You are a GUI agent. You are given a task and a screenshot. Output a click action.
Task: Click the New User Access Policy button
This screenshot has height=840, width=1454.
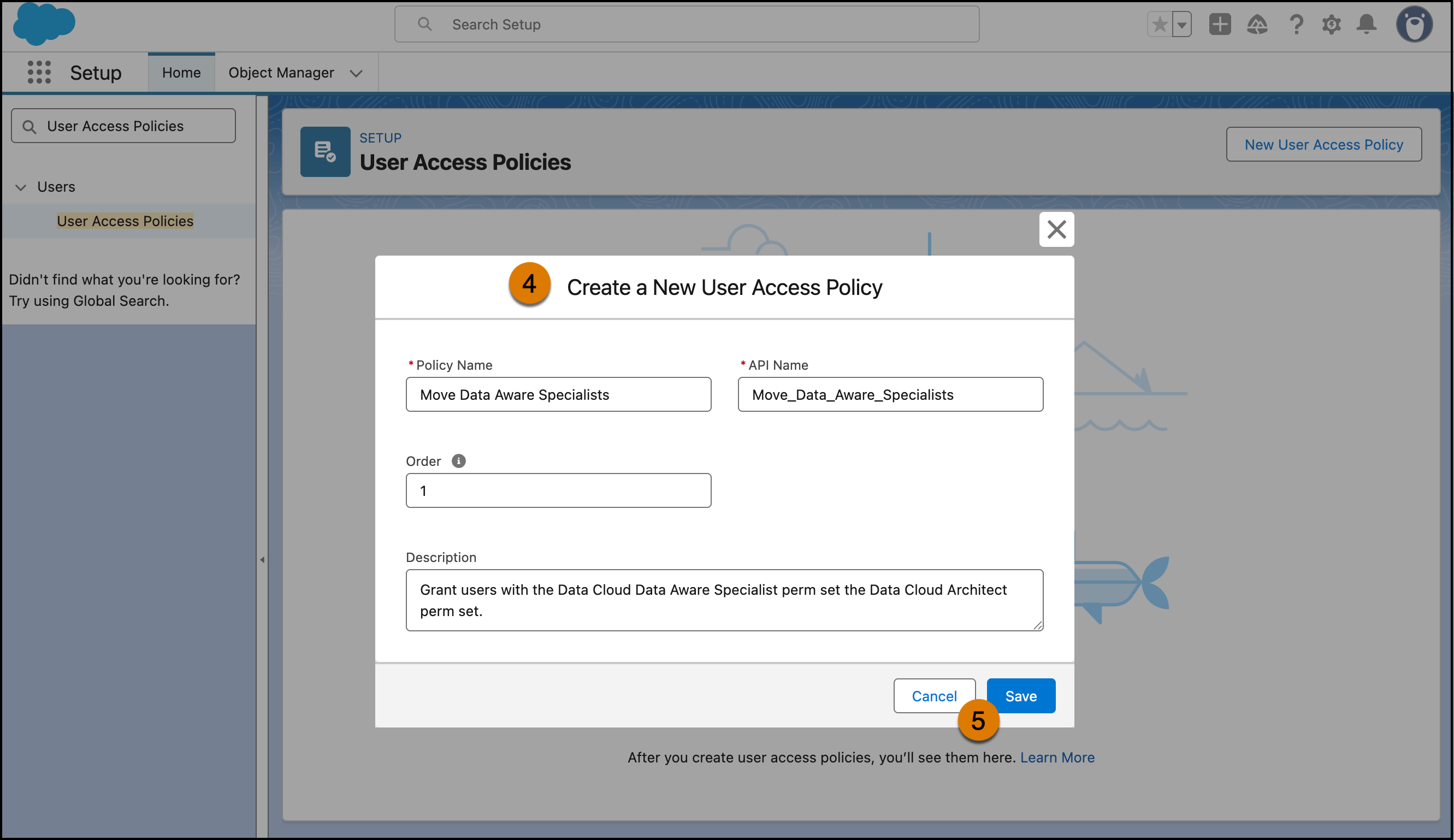point(1323,144)
